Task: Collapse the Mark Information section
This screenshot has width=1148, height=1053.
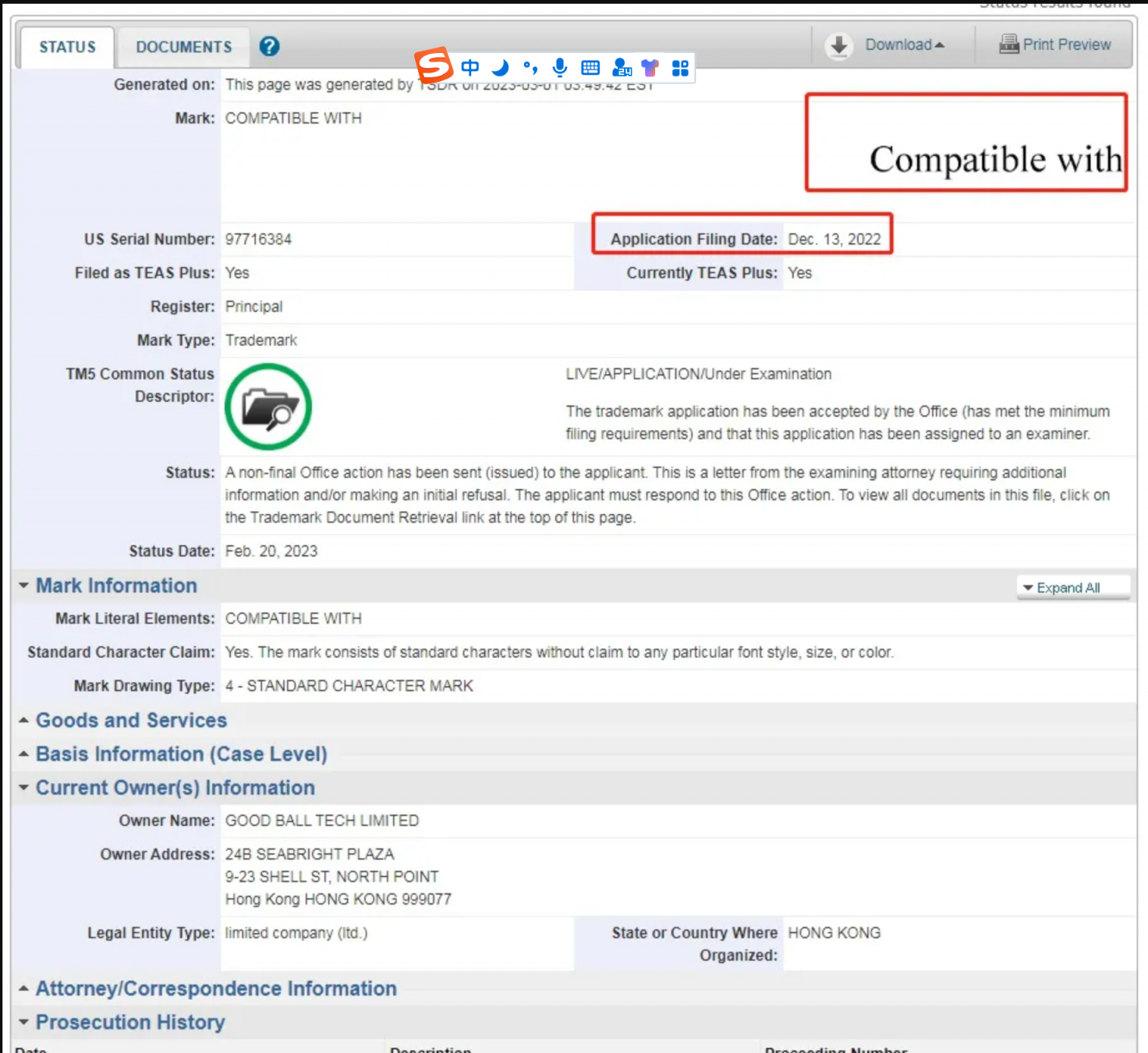Action: (116, 586)
